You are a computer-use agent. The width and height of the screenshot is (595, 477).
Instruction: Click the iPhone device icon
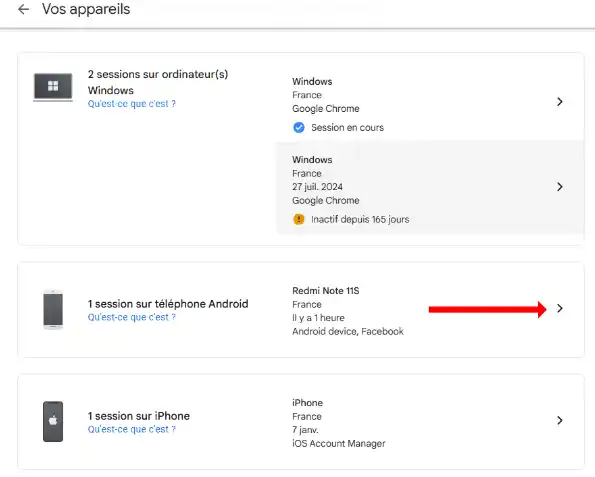point(53,421)
